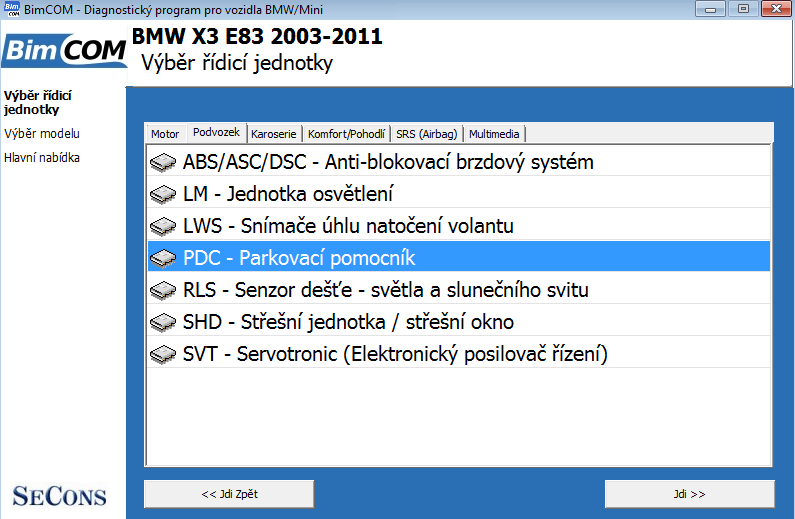Click the chip icon beside SHD
The image size is (795, 519).
tap(163, 322)
